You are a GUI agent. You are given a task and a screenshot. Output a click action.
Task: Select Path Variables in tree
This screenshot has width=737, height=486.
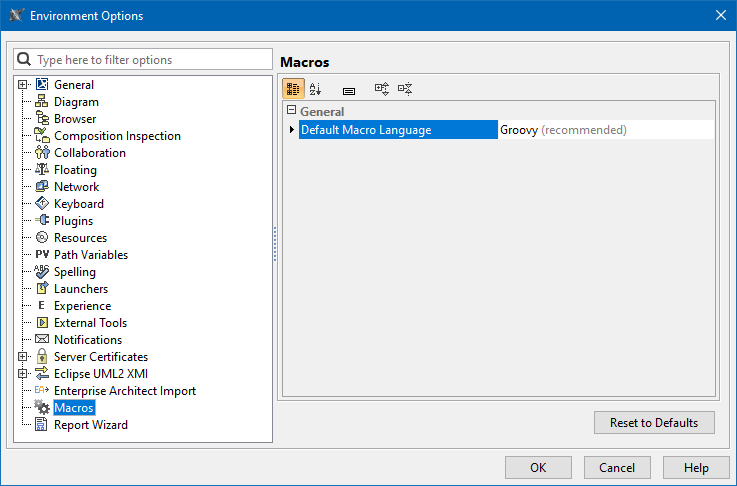click(91, 254)
